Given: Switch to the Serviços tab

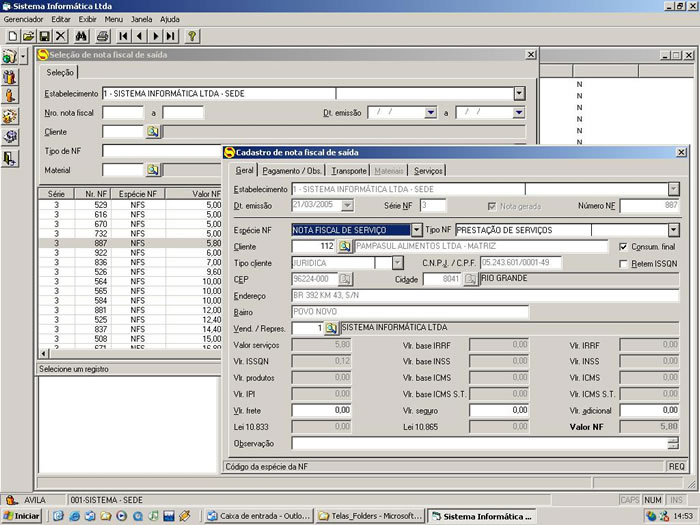Looking at the screenshot, I should pos(428,171).
